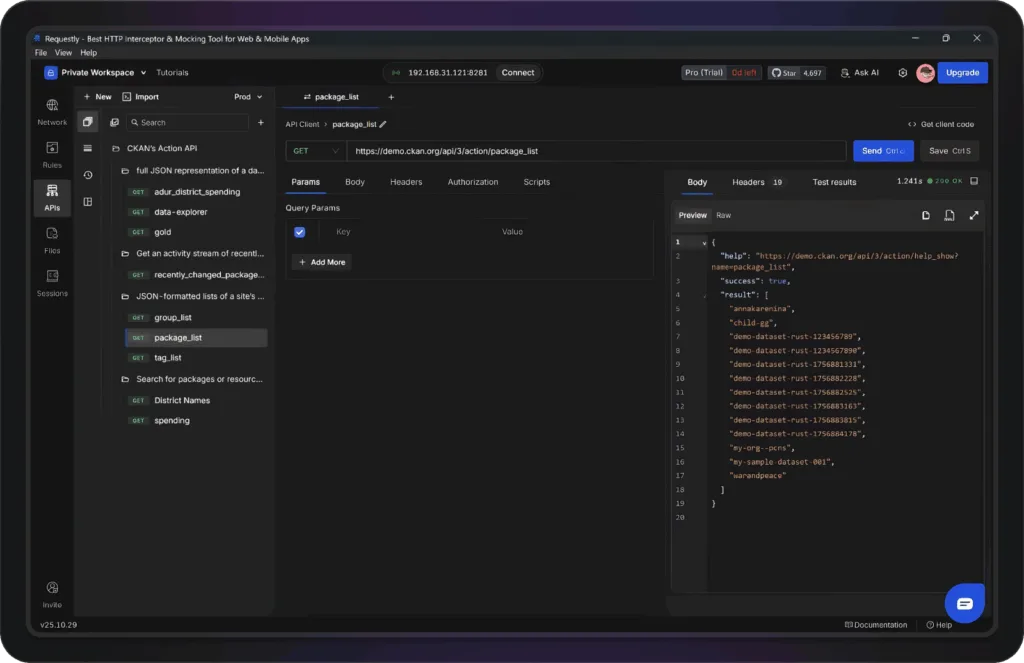Open the Files section
Image resolution: width=1024 pixels, height=663 pixels.
point(51,240)
